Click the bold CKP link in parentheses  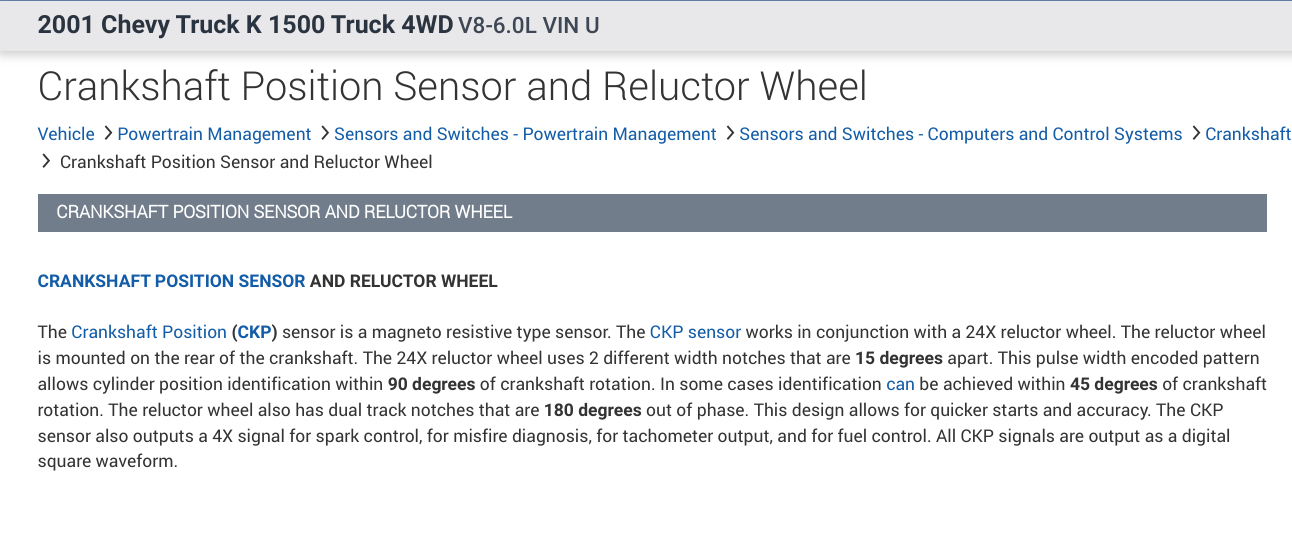tap(257, 332)
